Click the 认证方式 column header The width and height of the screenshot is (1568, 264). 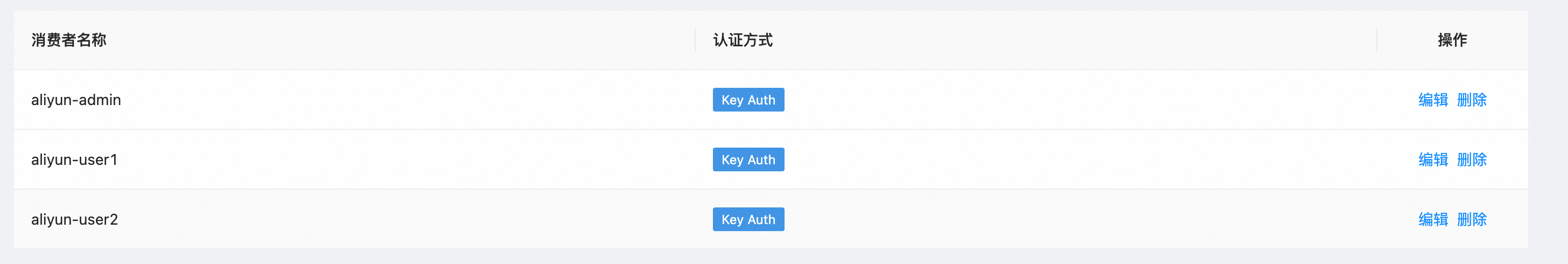[743, 40]
